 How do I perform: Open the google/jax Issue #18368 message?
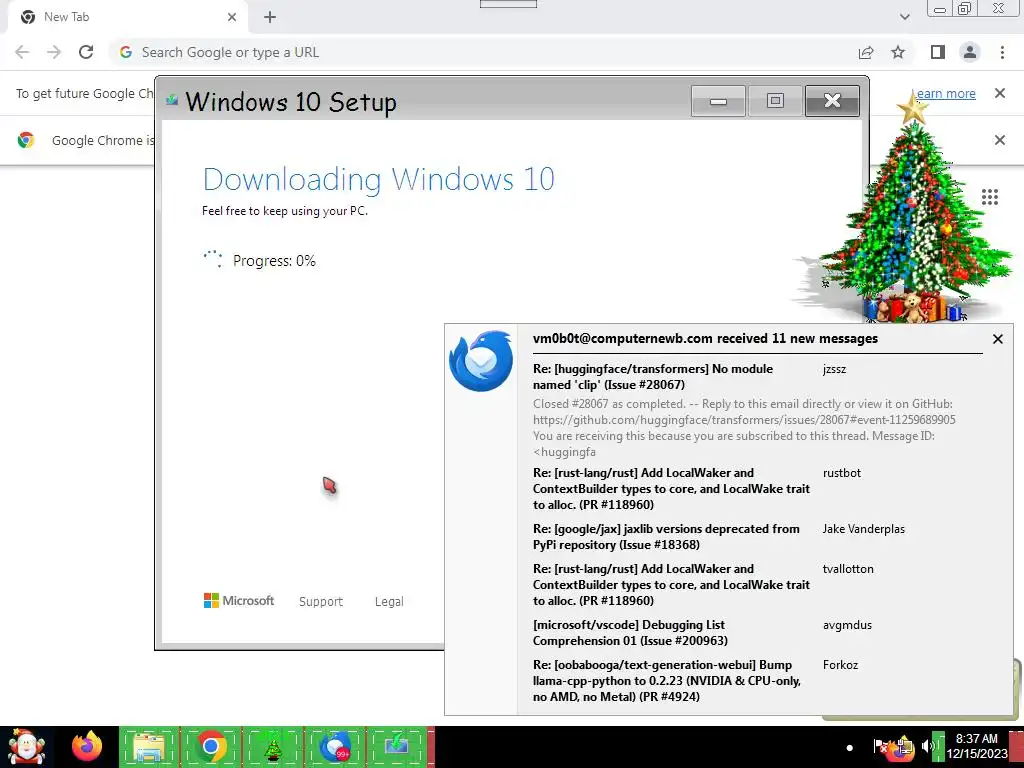666,537
